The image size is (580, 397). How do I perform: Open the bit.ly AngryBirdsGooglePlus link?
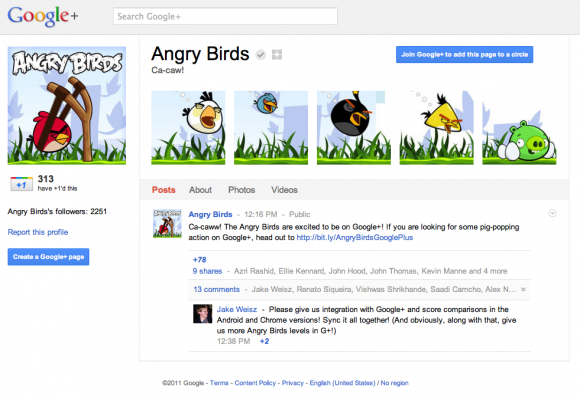coord(355,238)
